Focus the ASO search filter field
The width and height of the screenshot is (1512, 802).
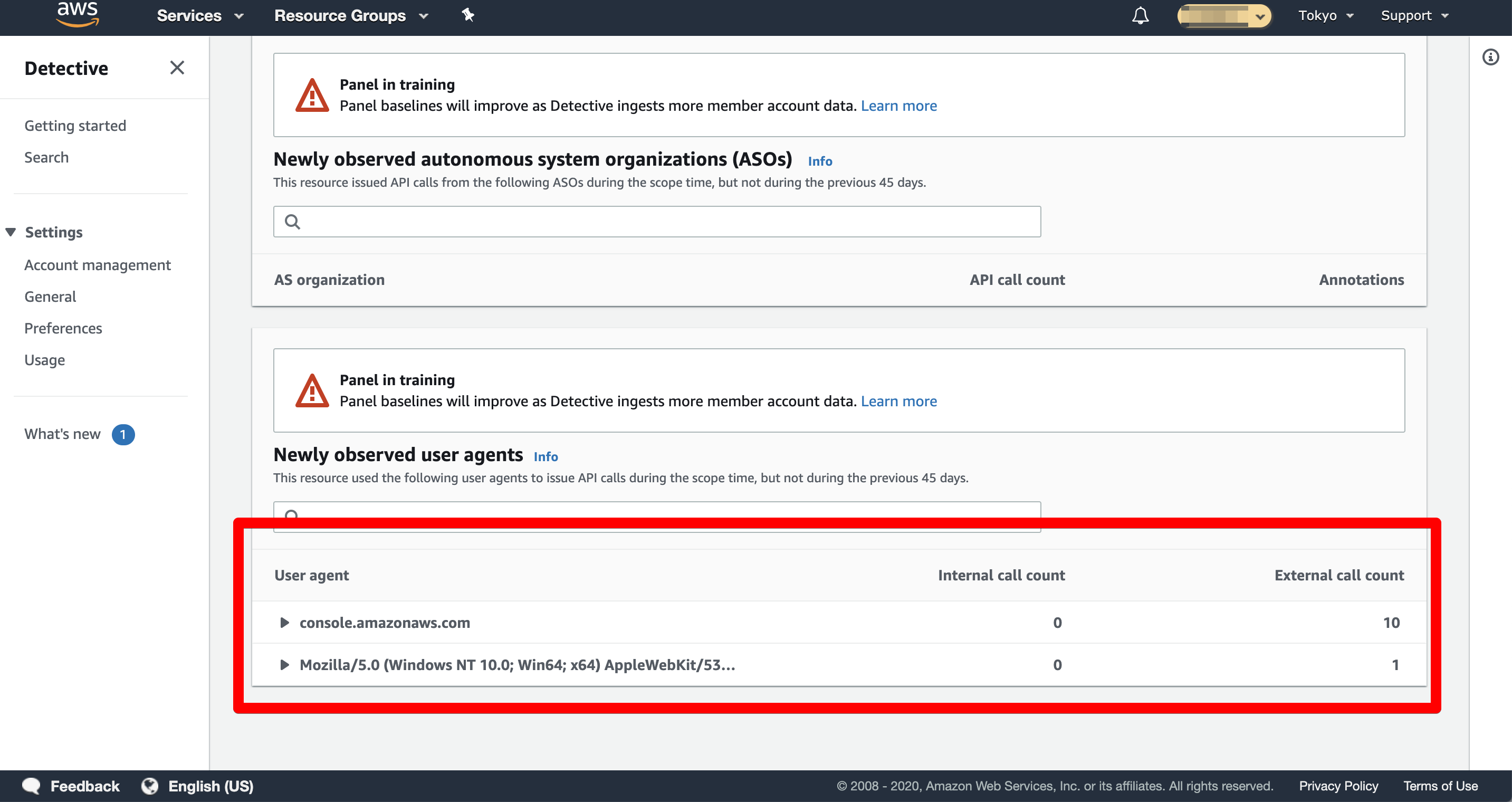click(657, 222)
